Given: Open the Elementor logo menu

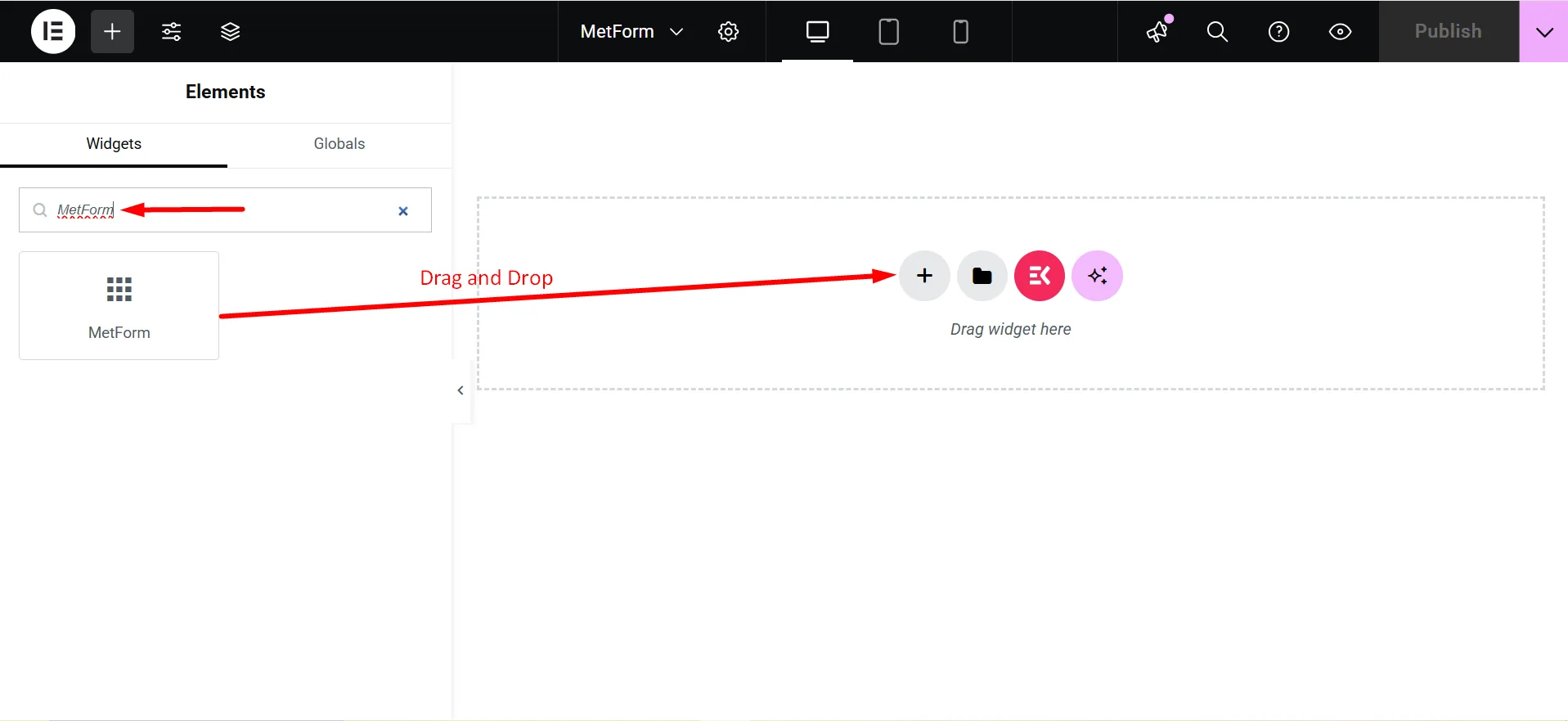Looking at the screenshot, I should pos(53,31).
